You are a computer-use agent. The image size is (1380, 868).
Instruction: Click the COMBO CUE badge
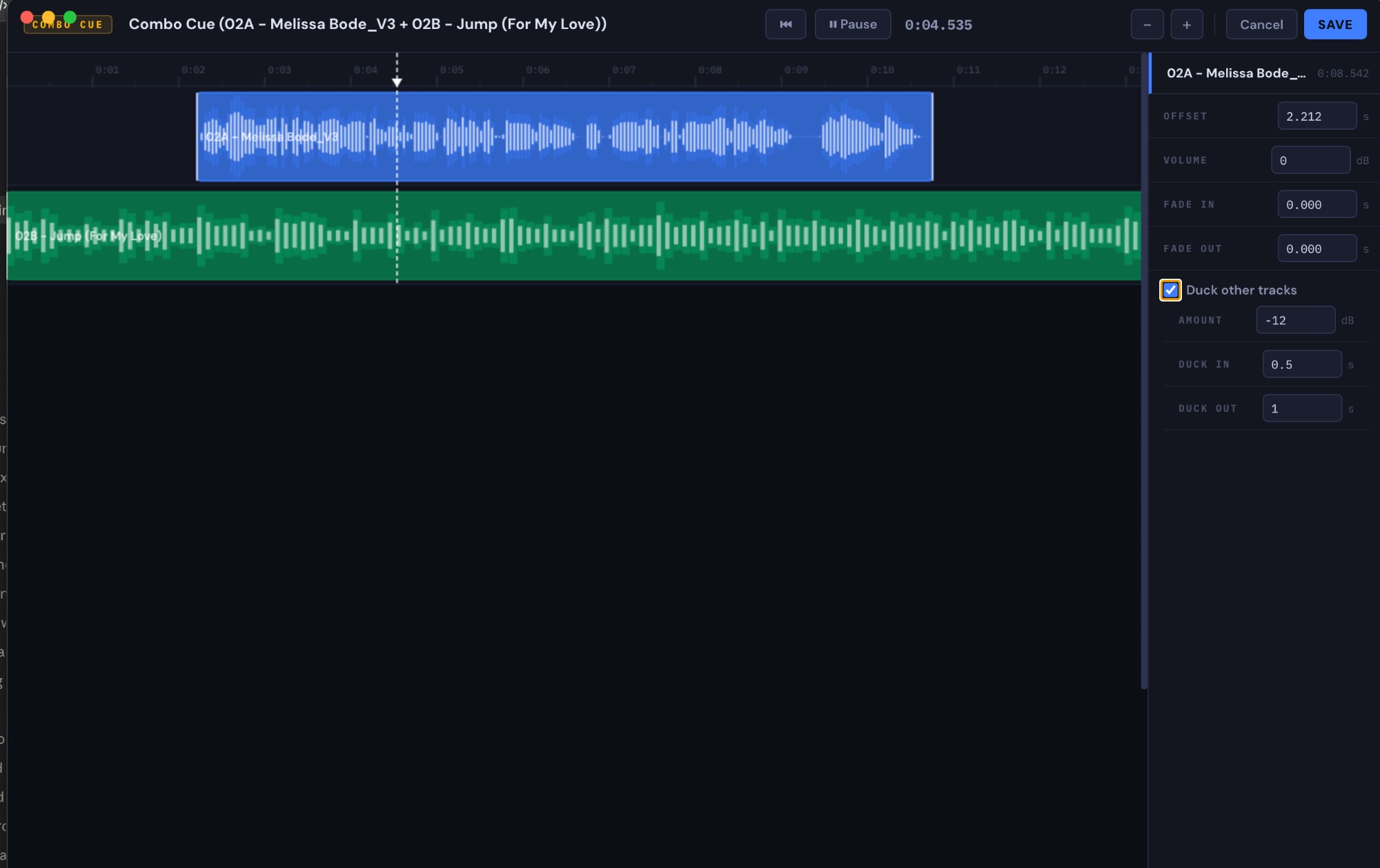coord(68,25)
